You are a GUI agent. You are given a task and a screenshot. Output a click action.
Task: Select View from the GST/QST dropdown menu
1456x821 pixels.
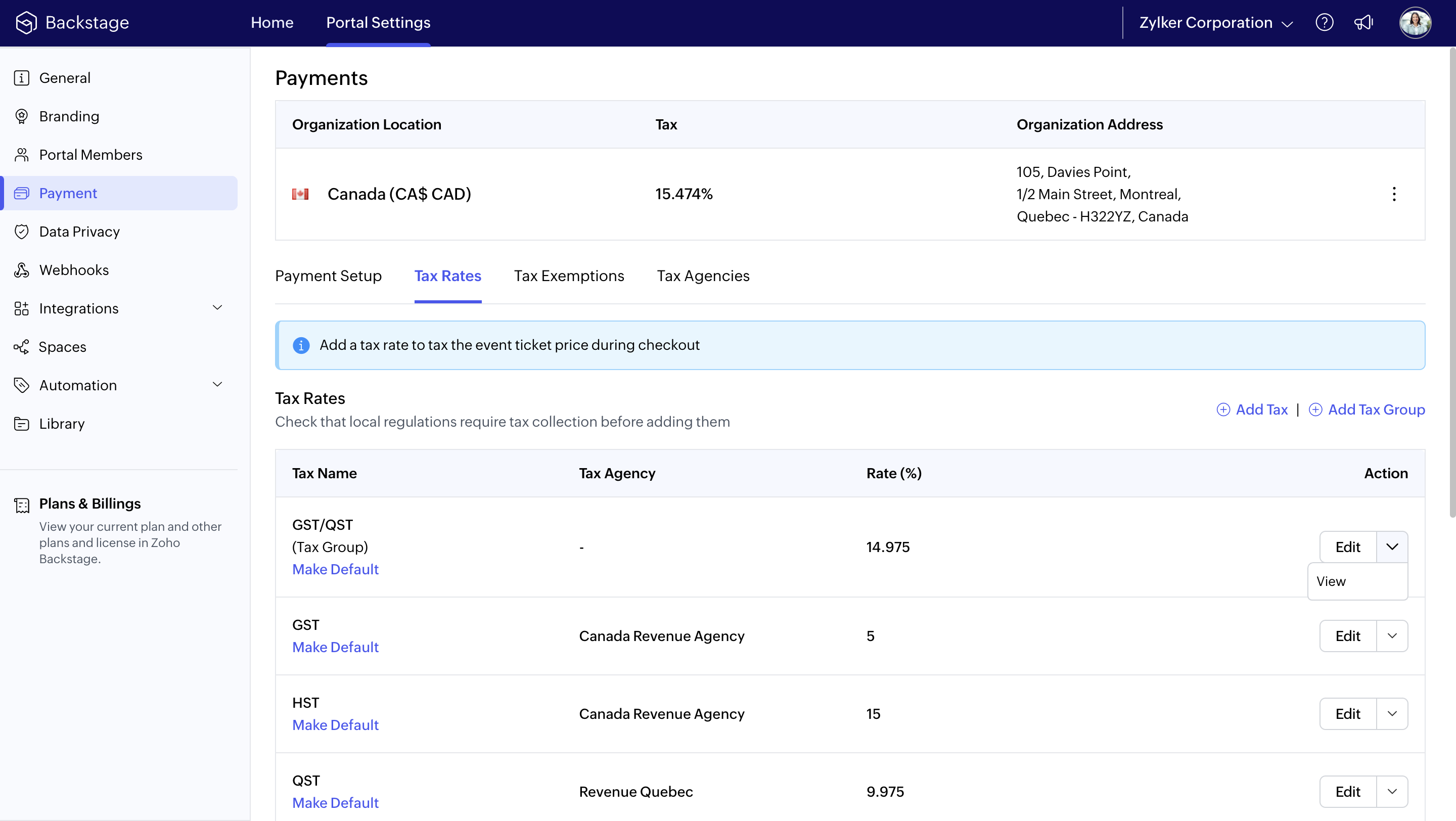1331,581
